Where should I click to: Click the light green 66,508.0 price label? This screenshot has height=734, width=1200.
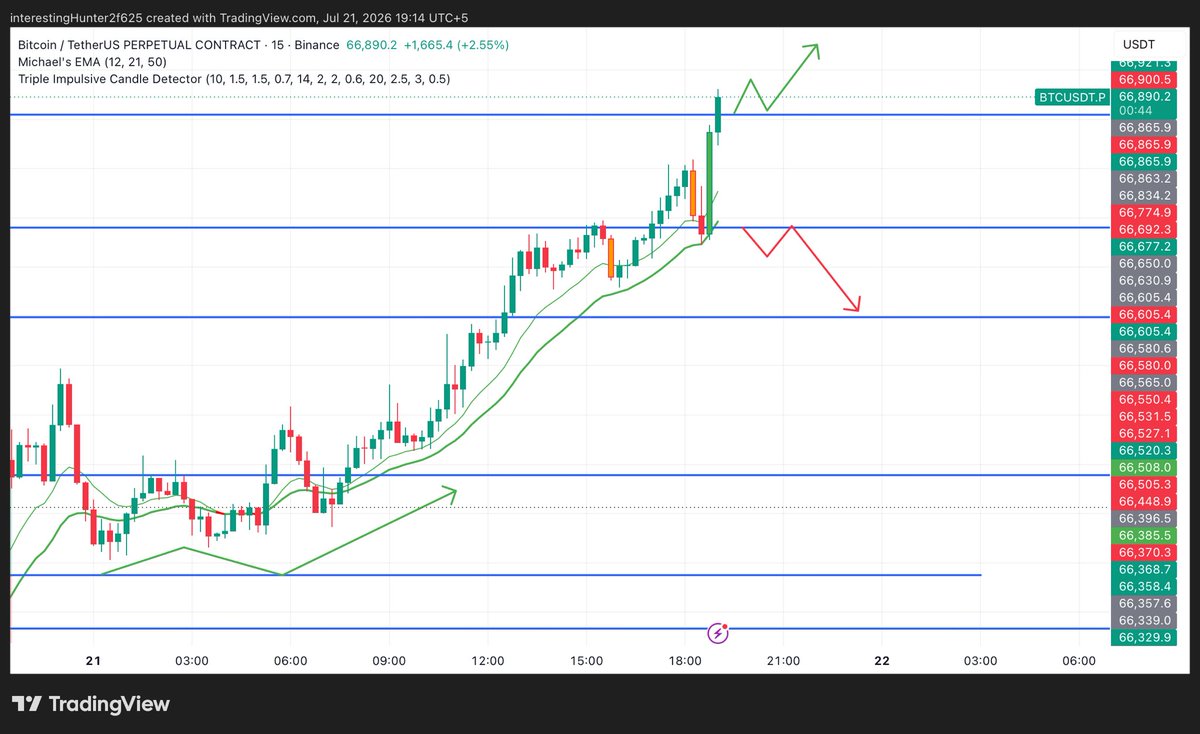pos(1145,467)
